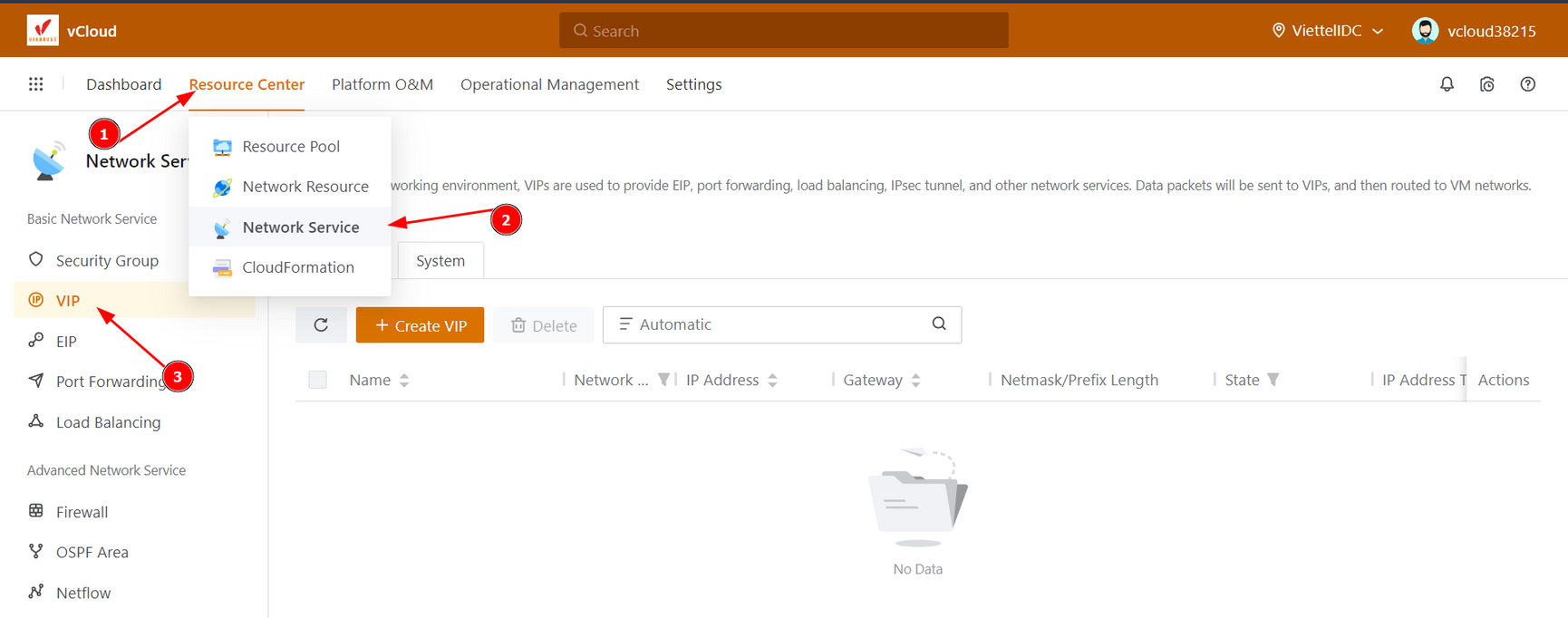Open the help question mark icon
1568x618 pixels.
1527,84
